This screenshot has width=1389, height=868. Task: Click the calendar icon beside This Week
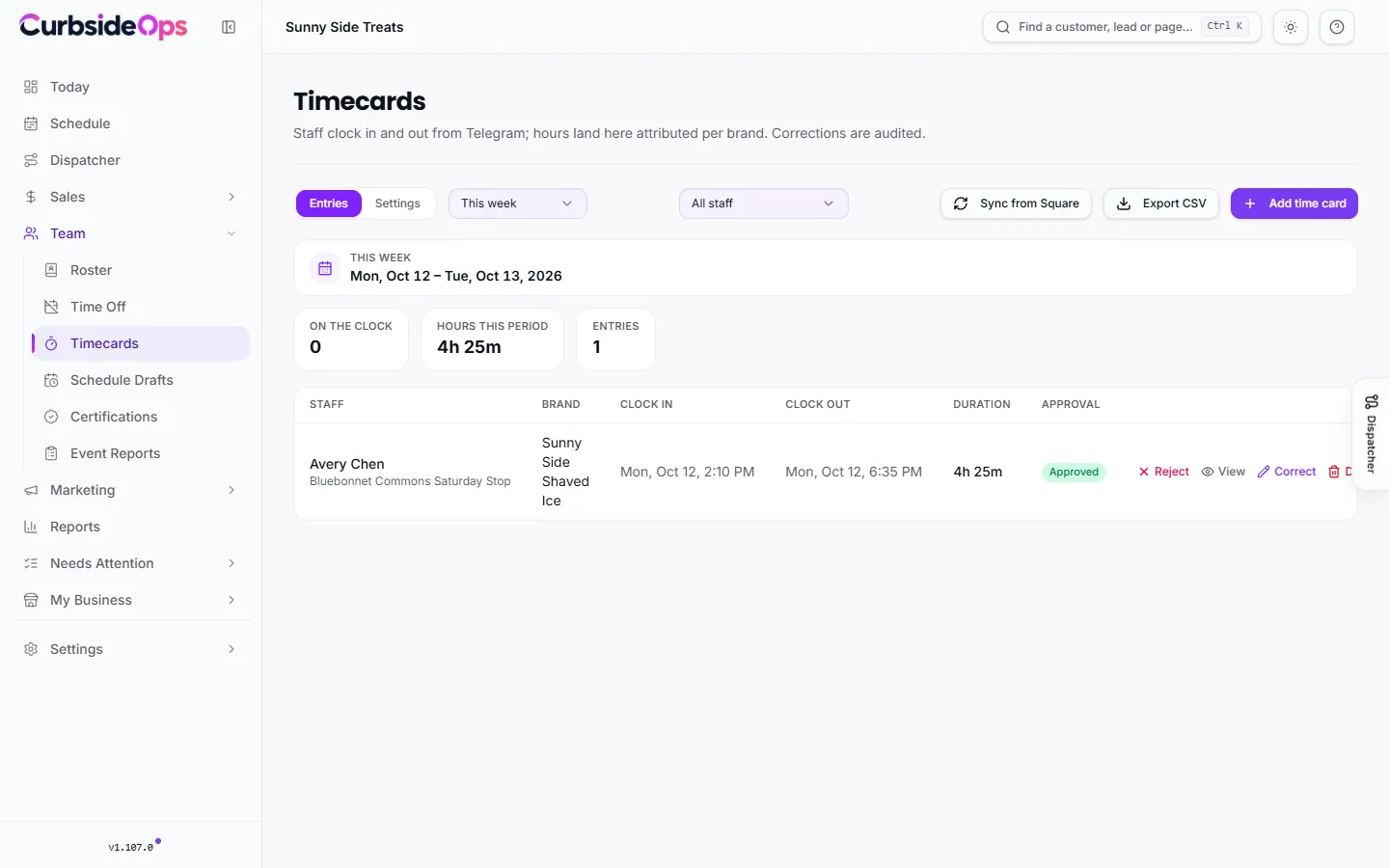coord(325,268)
